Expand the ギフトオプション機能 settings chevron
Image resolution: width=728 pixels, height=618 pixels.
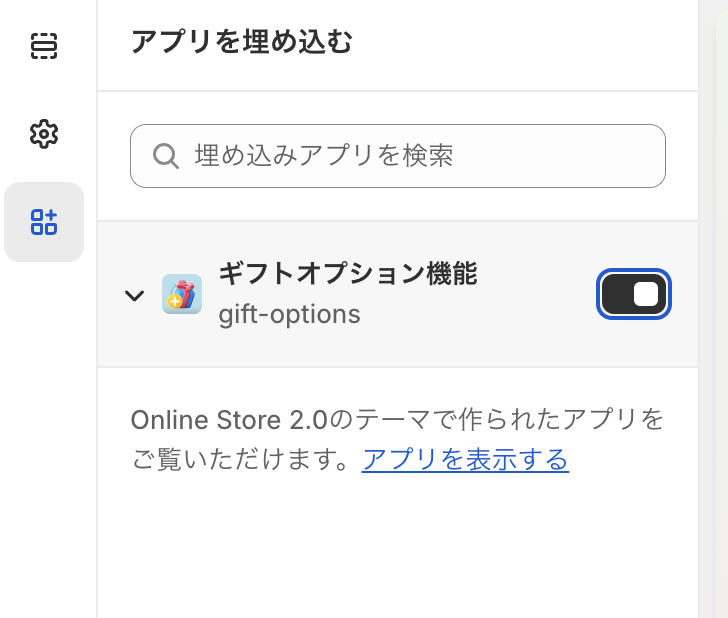[x=135, y=295]
